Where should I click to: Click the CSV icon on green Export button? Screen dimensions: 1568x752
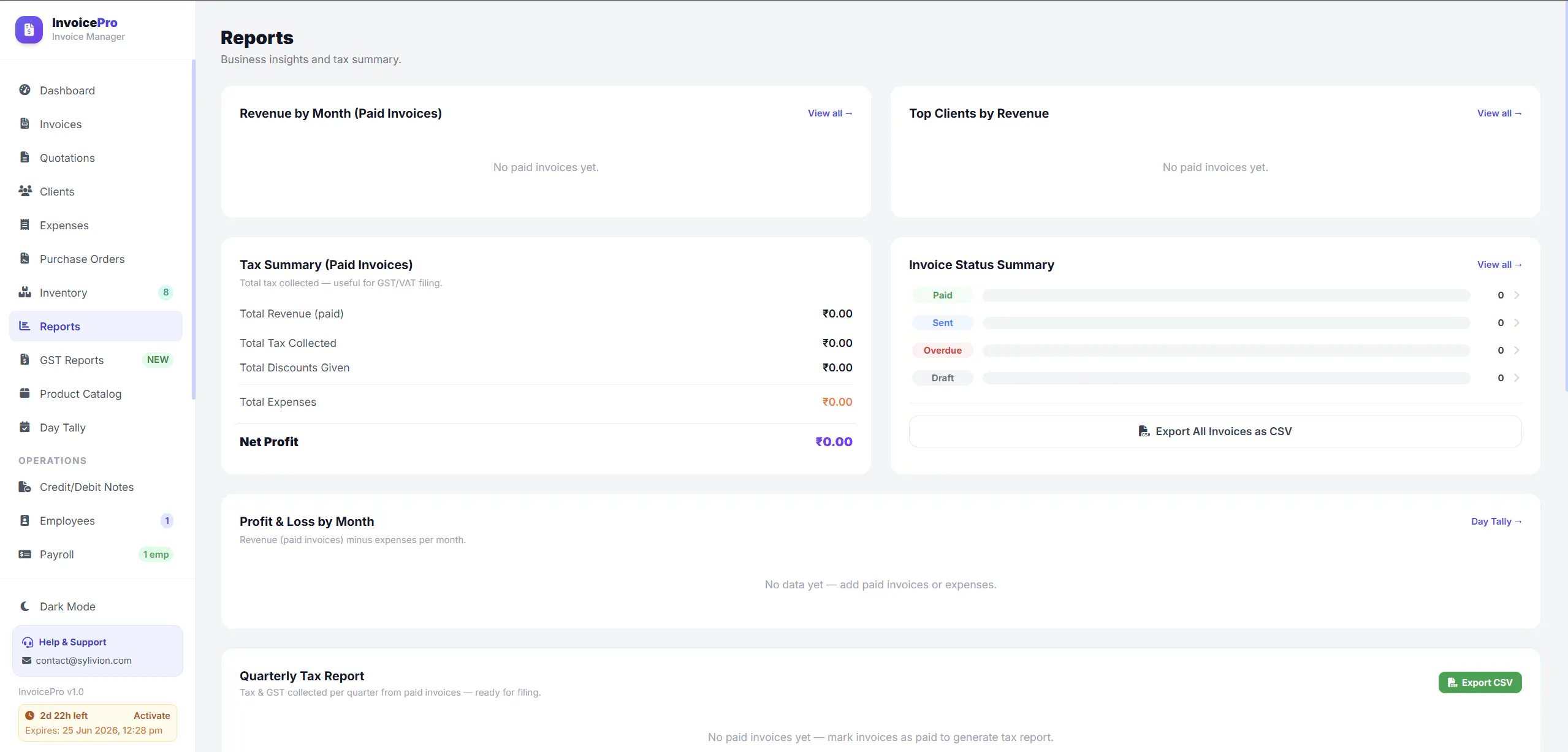1452,683
